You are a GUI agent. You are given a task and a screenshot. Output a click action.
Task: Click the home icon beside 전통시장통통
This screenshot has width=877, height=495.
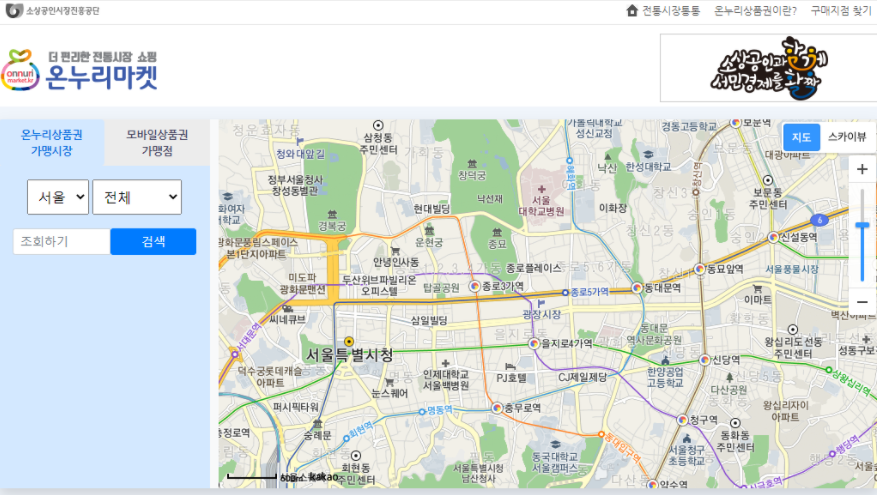tap(632, 11)
